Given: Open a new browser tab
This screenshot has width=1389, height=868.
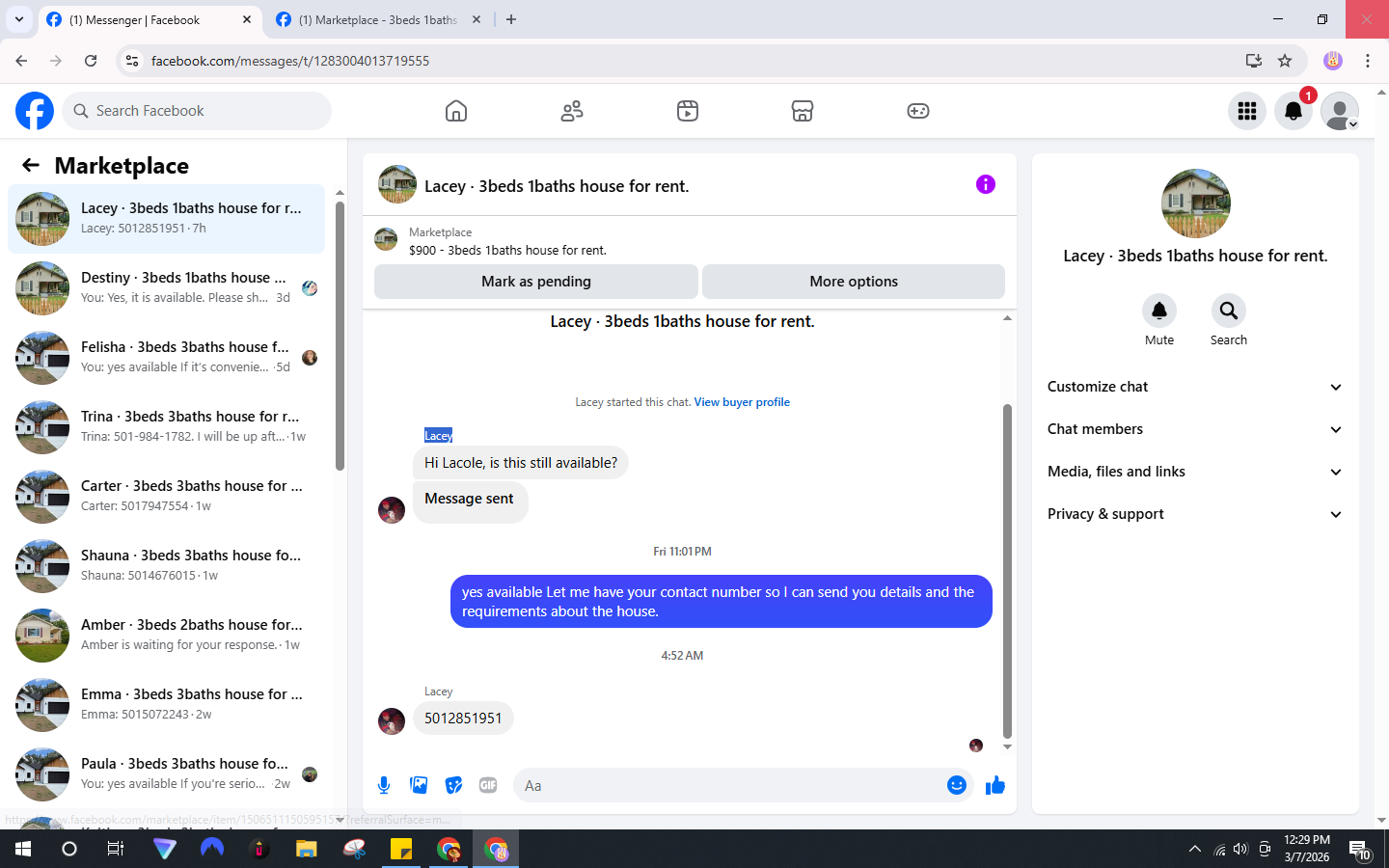Looking at the screenshot, I should tap(511, 19).
